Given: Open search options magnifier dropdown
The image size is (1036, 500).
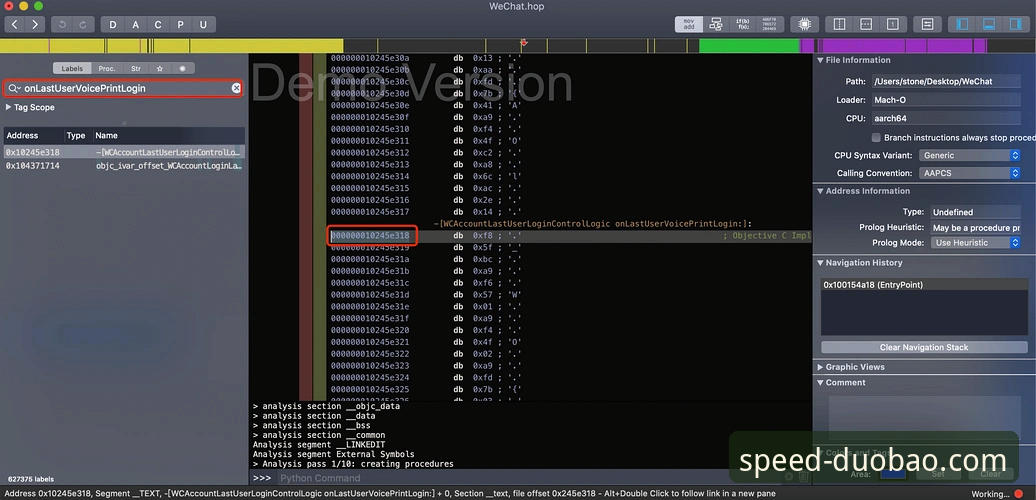Looking at the screenshot, I should click(x=15, y=89).
